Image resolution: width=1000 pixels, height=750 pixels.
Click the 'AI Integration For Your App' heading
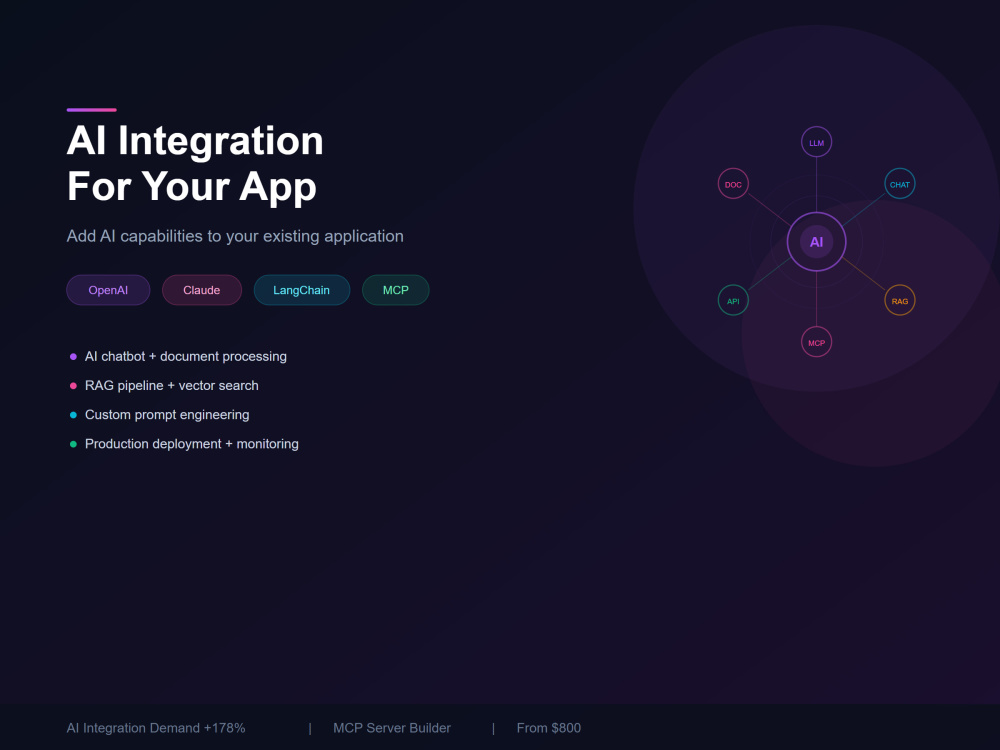click(195, 163)
